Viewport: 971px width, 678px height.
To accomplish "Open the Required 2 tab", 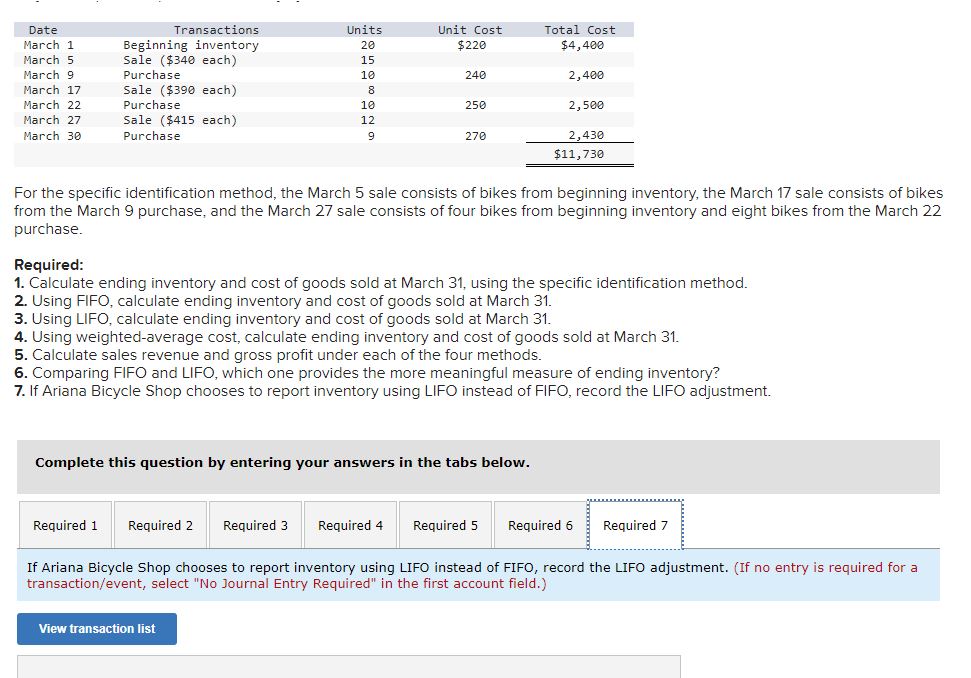I will [160, 525].
